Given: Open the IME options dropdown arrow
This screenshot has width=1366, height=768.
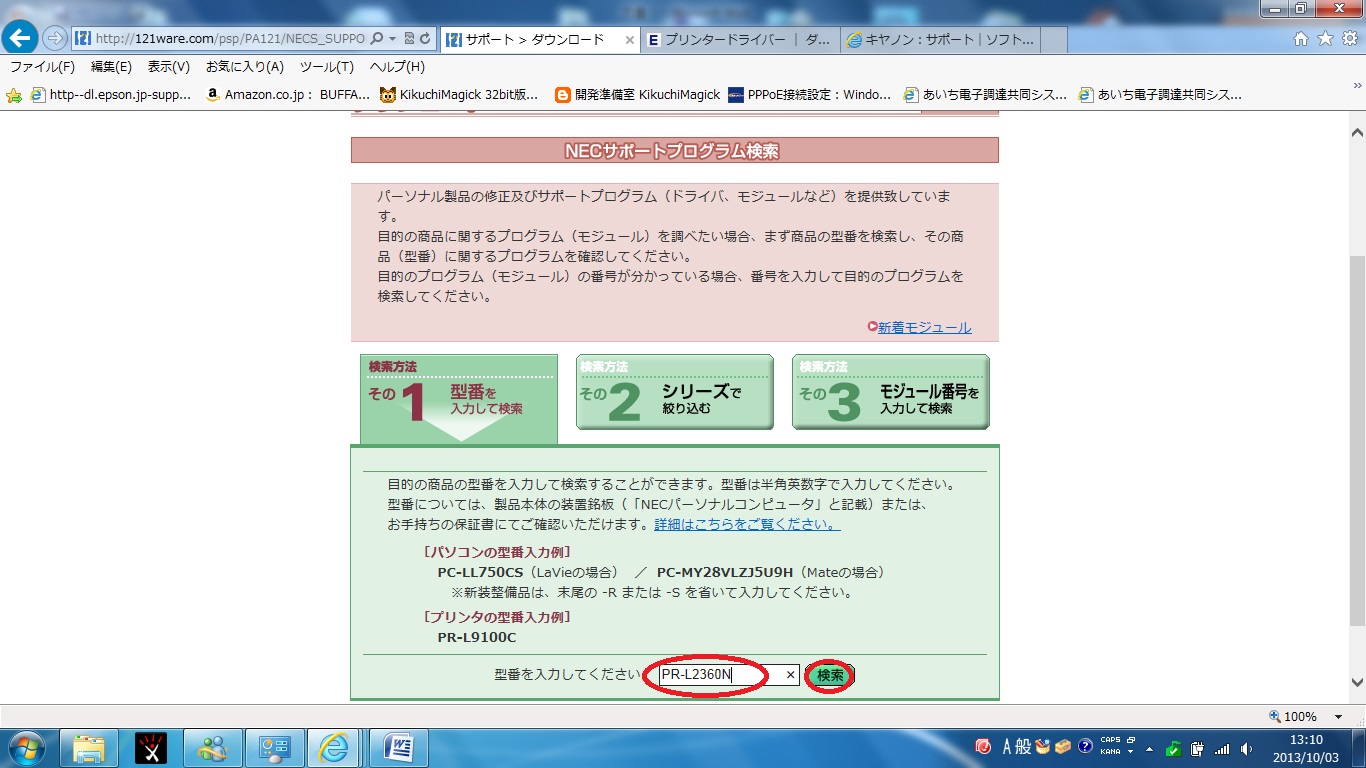Looking at the screenshot, I should click(x=1128, y=750).
